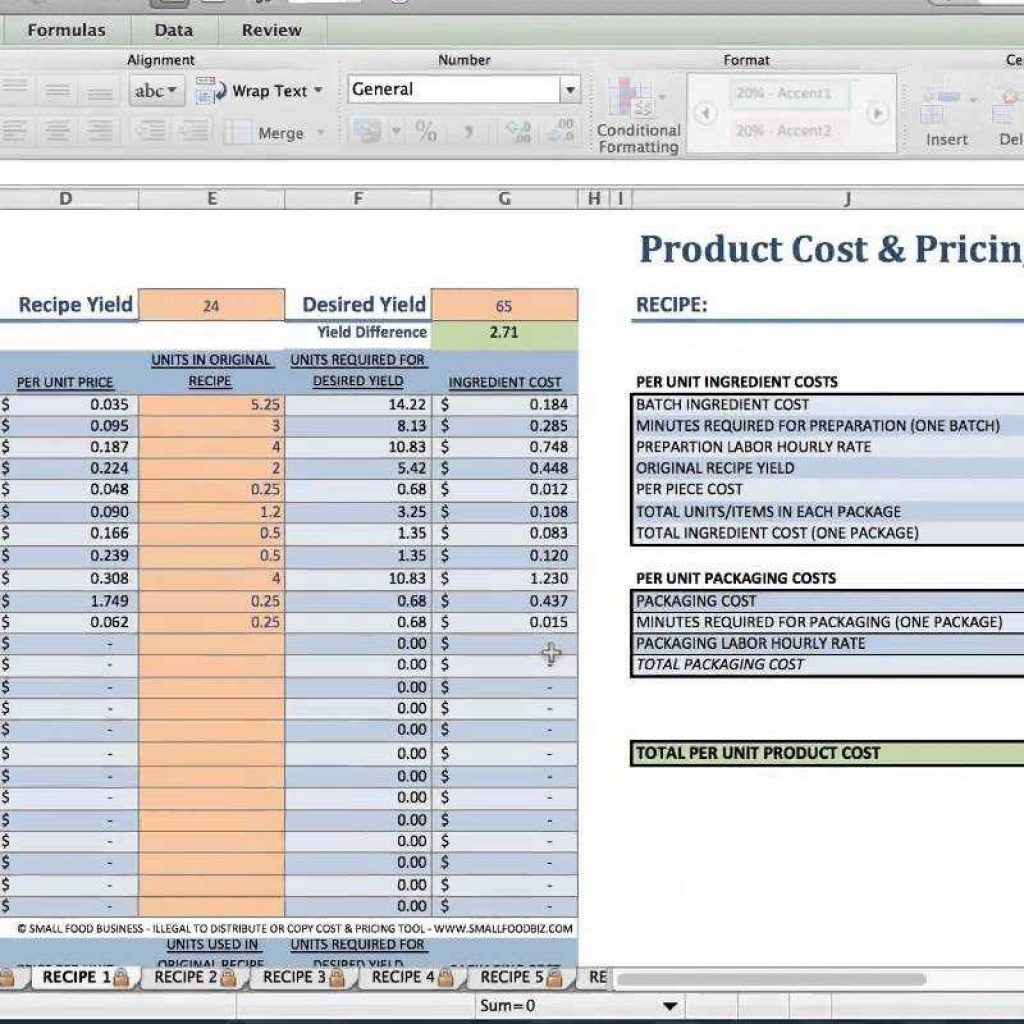Click the Merge button
1024x1024 pixels.
(x=280, y=133)
